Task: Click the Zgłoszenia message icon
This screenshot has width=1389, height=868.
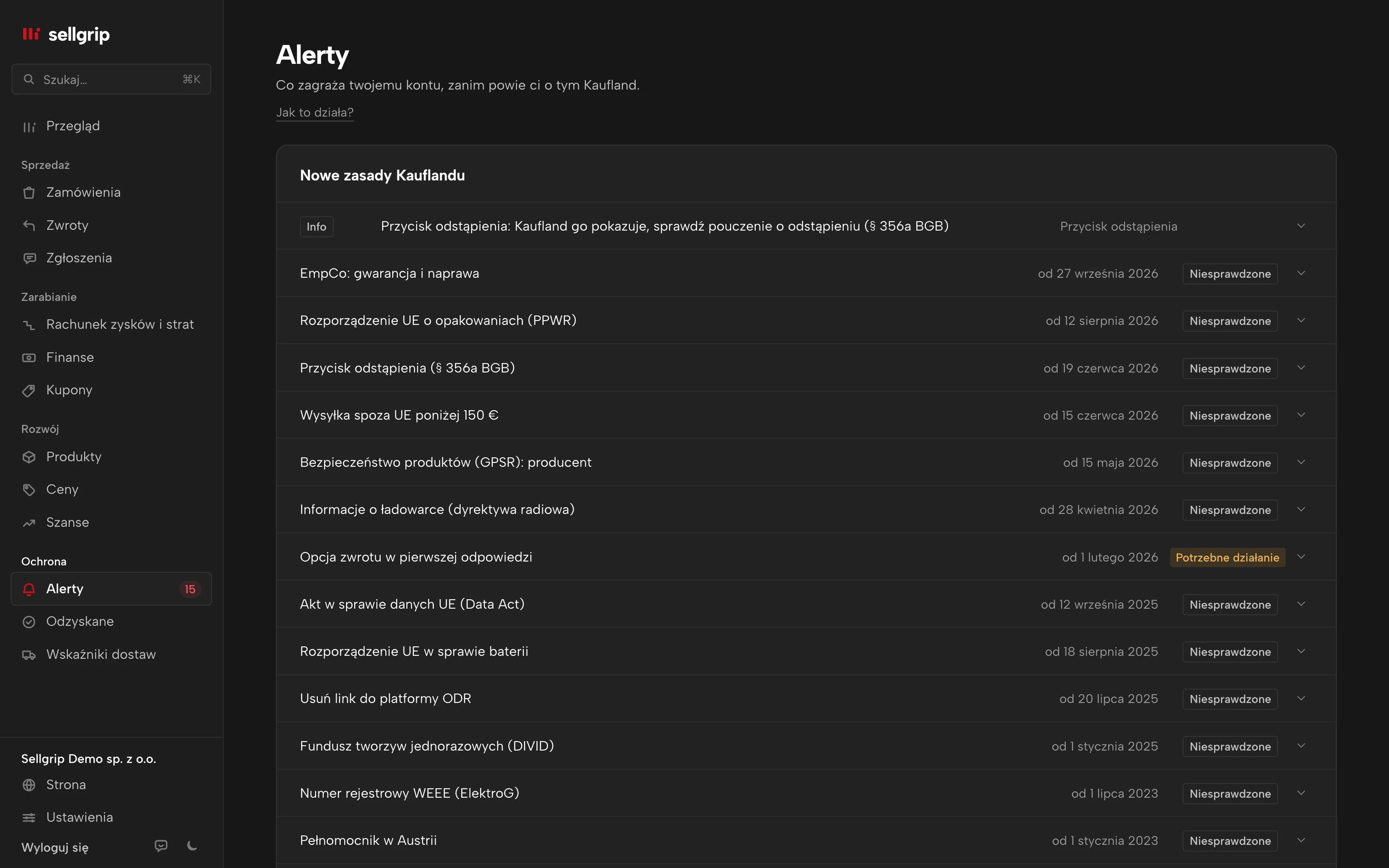Action: click(x=29, y=258)
